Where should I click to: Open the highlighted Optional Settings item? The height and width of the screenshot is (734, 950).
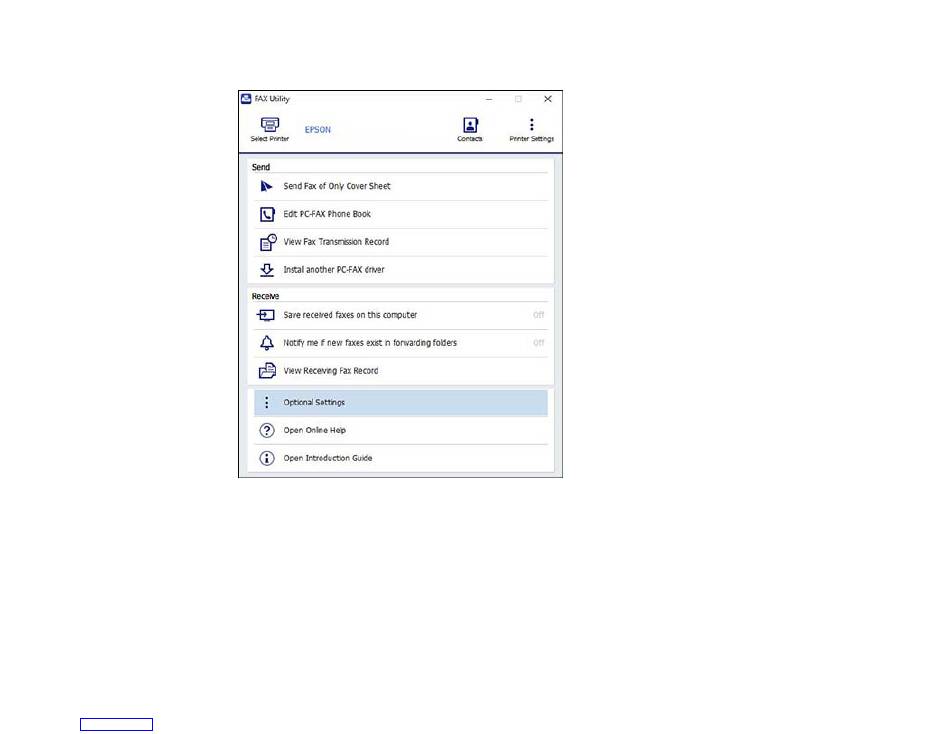pos(400,402)
